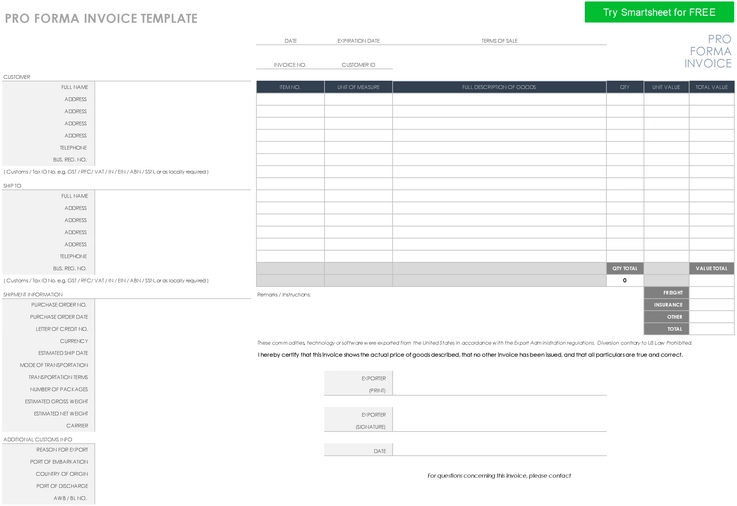The width and height of the screenshot is (737, 506).
Task: Click the Try Smartsheet for FREE button
Action: pyautogui.click(x=659, y=12)
